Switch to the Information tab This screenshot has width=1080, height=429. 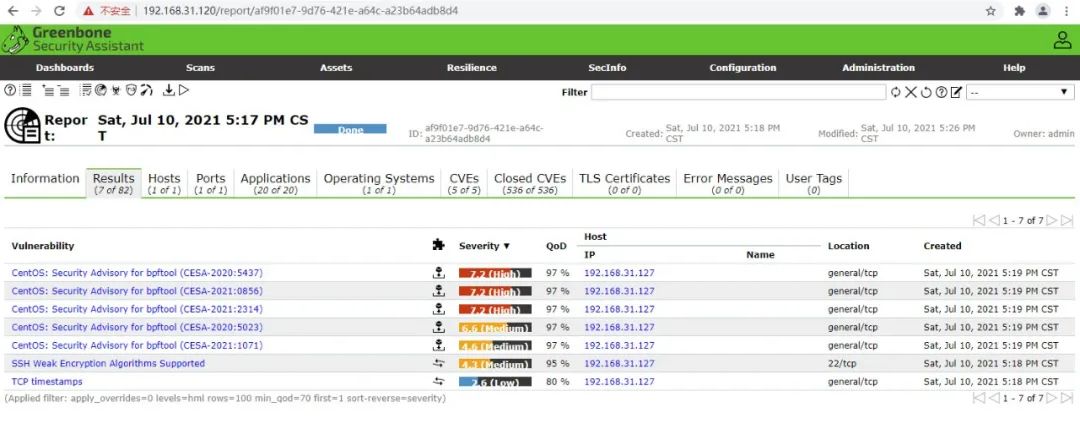45,179
